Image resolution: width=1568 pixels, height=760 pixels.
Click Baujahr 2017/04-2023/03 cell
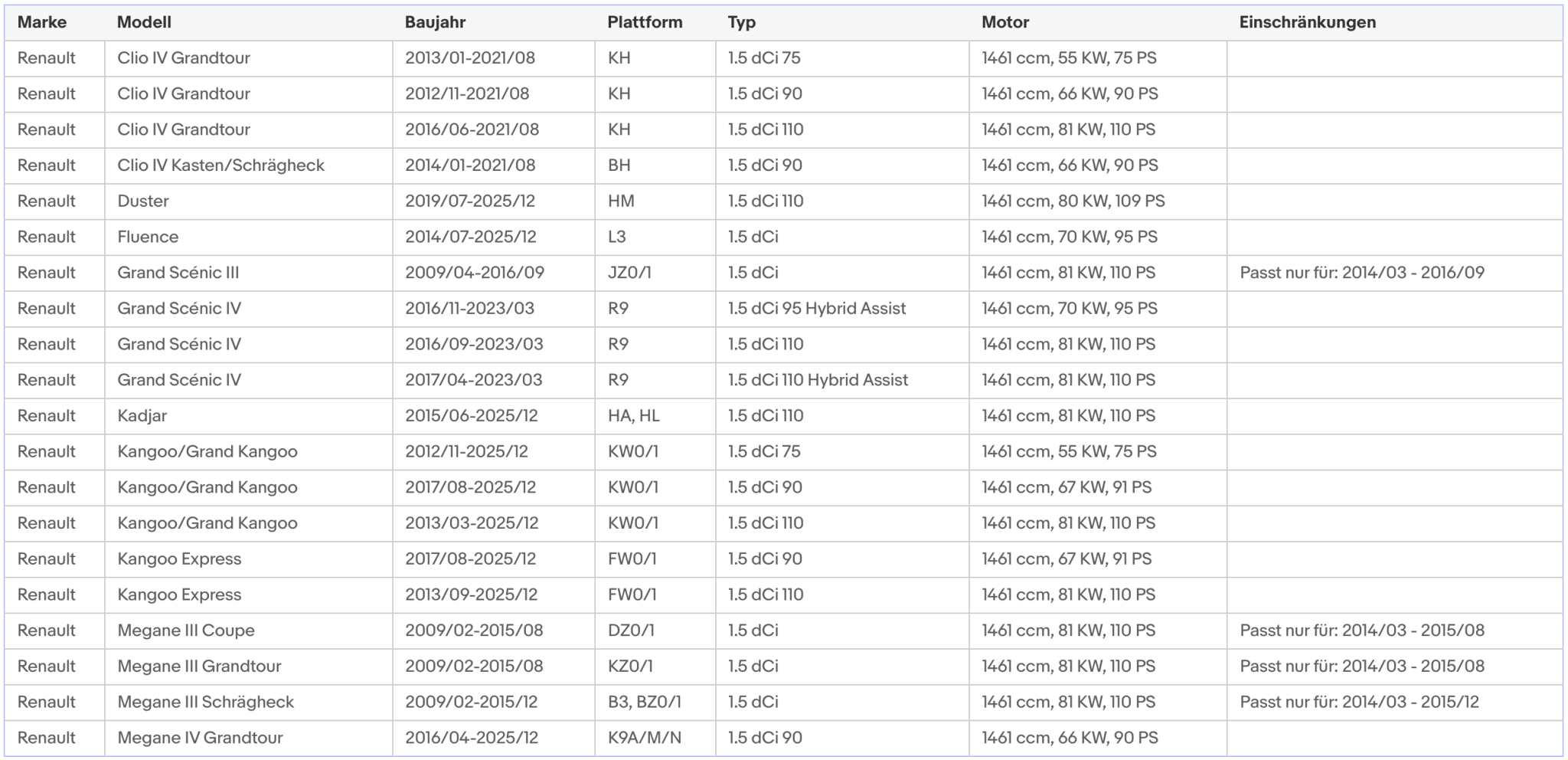[x=494, y=380]
